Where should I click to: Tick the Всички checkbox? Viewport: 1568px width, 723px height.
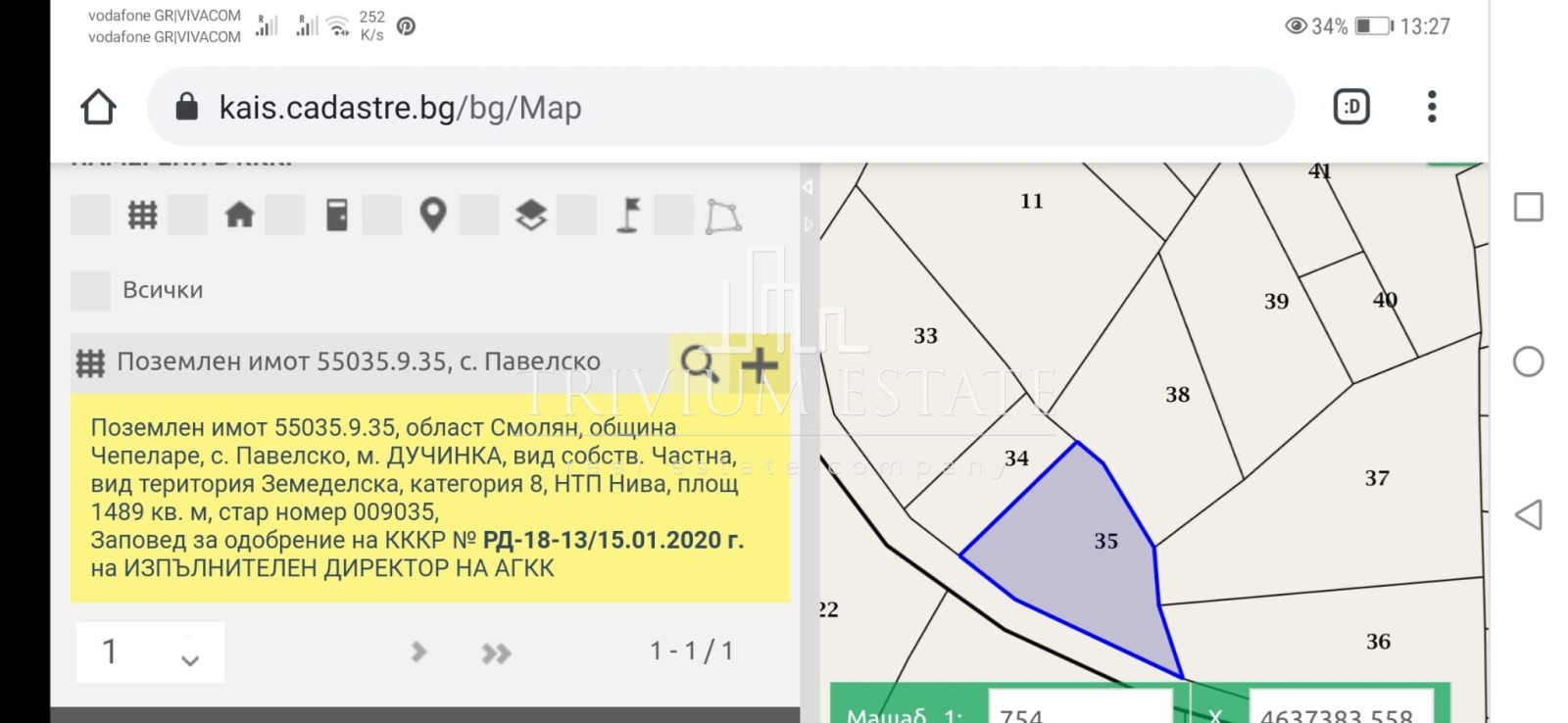tap(91, 291)
